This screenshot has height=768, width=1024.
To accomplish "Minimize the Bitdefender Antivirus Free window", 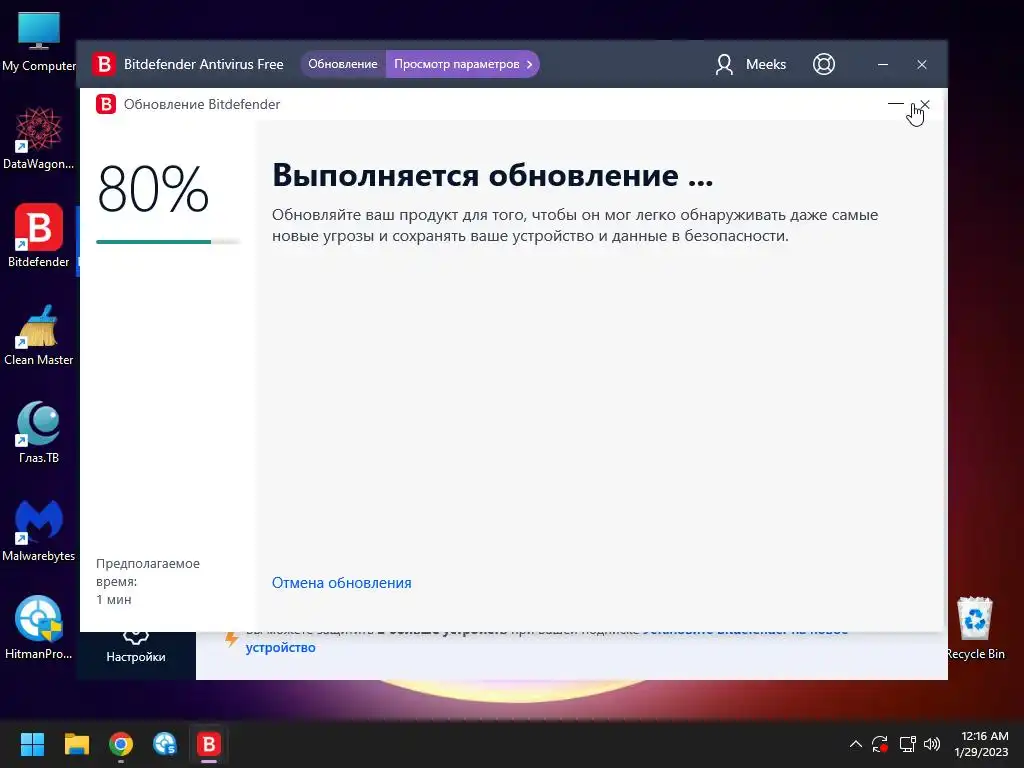I will point(883,65).
